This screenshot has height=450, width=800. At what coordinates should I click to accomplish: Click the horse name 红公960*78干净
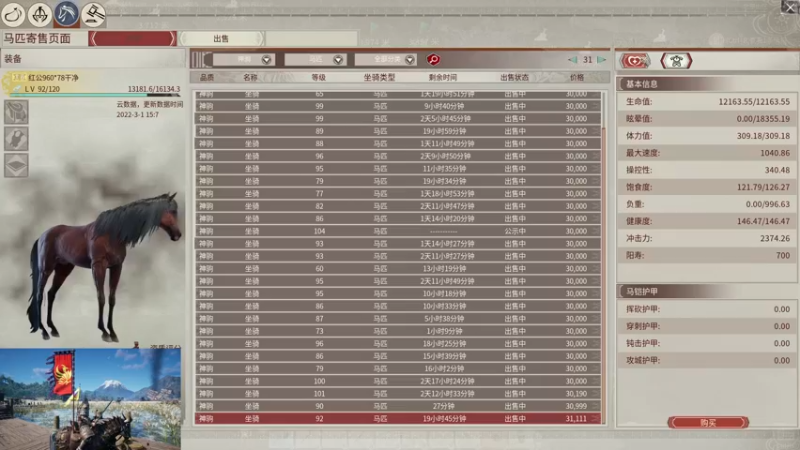(53, 78)
